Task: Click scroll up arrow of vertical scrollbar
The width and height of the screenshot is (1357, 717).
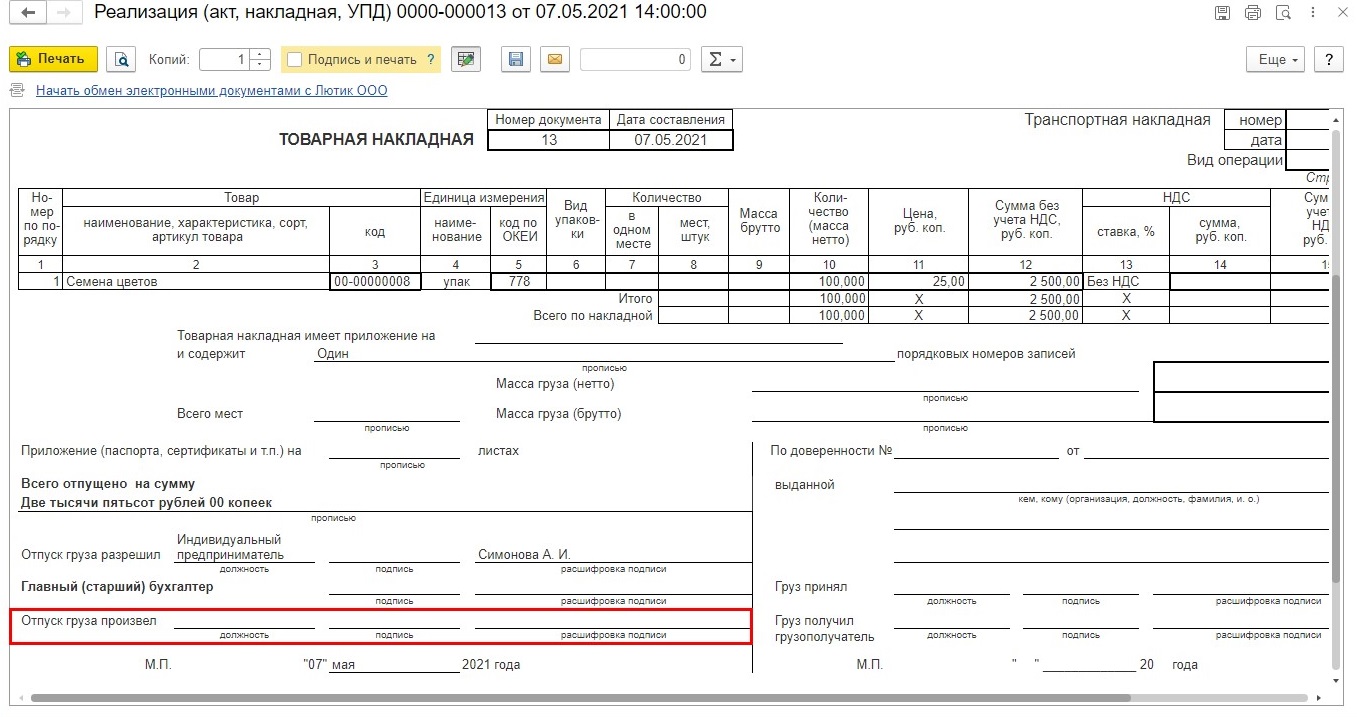Action: coord(1337,120)
